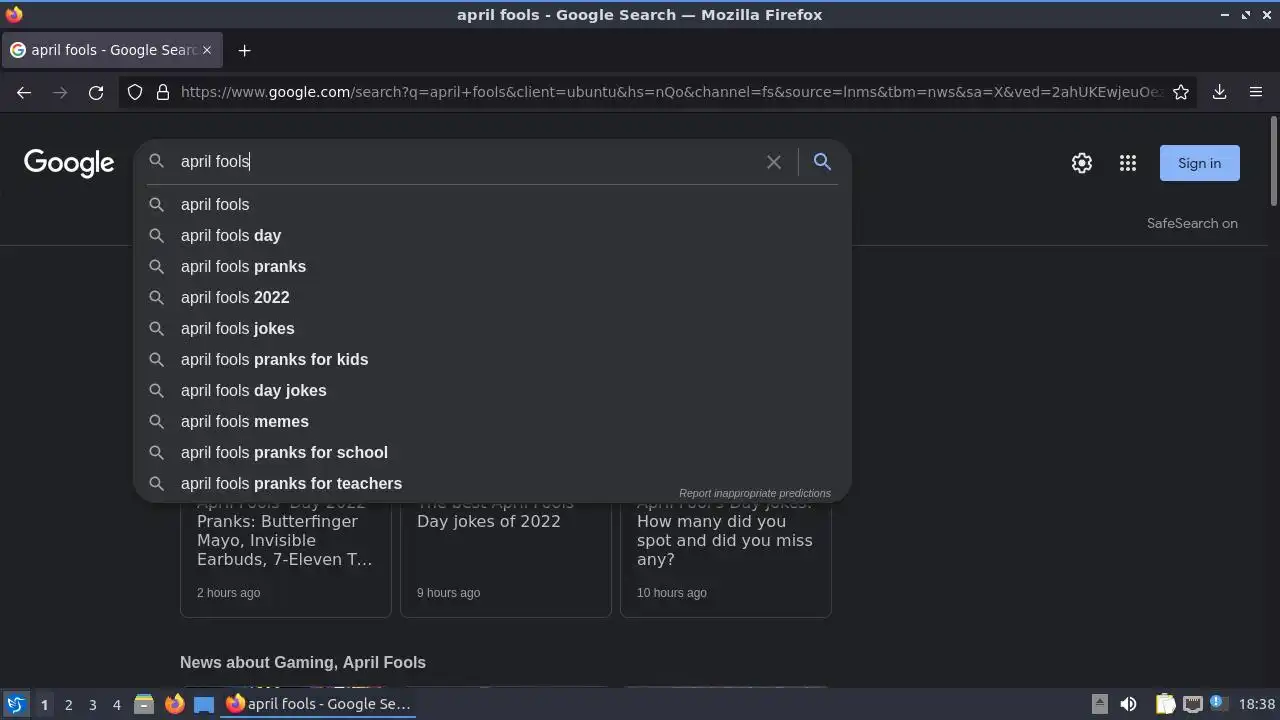Select the plain 'april fools' suggestion

tap(492, 204)
